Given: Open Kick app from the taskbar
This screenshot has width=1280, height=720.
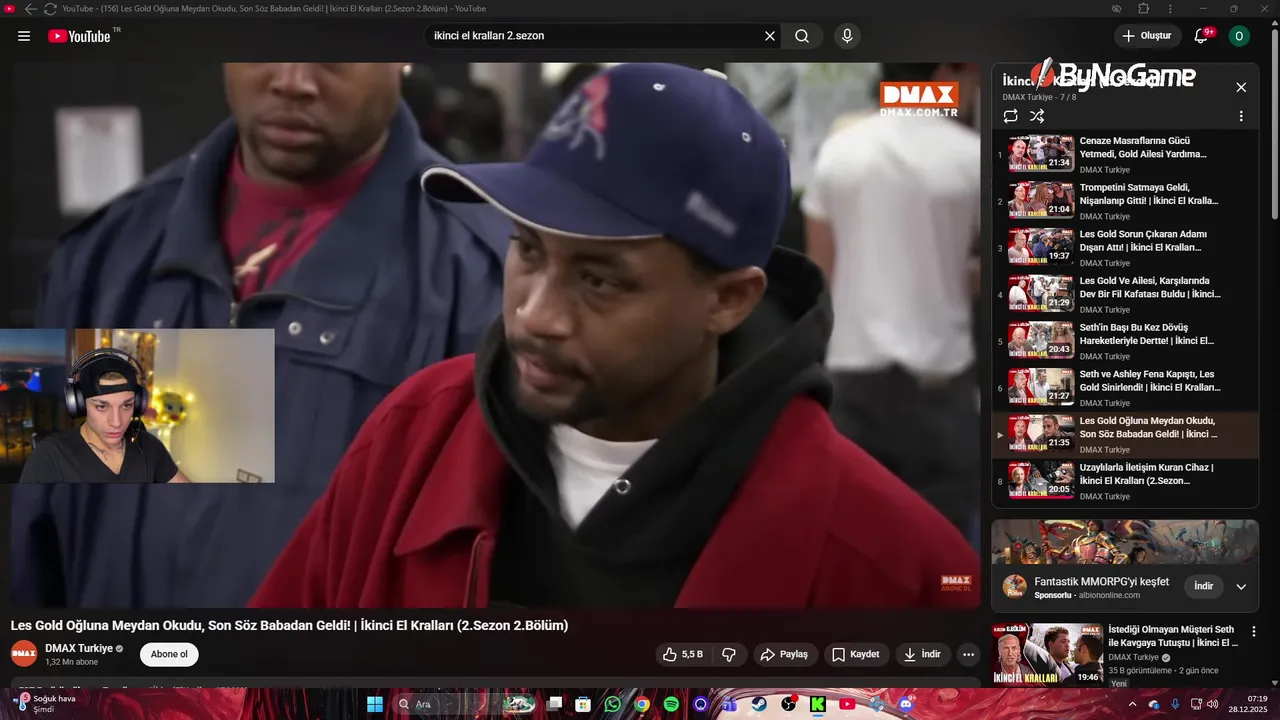Looking at the screenshot, I should pyautogui.click(x=818, y=704).
